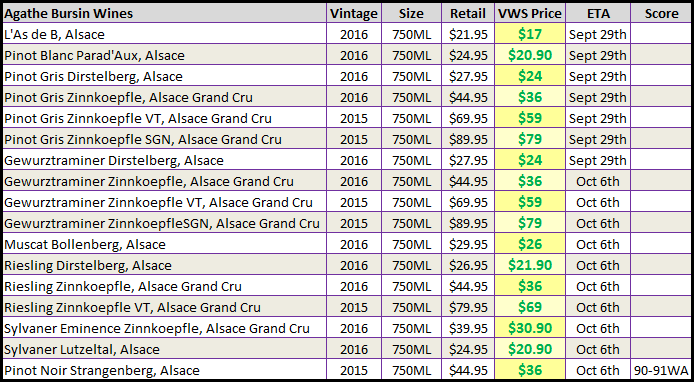Select the $69 VWS price cell
Image resolution: width=694 pixels, height=382 pixels.
click(530, 307)
